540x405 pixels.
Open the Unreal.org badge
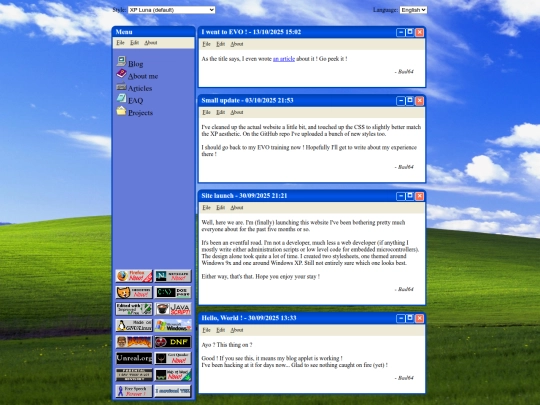[x=134, y=359]
